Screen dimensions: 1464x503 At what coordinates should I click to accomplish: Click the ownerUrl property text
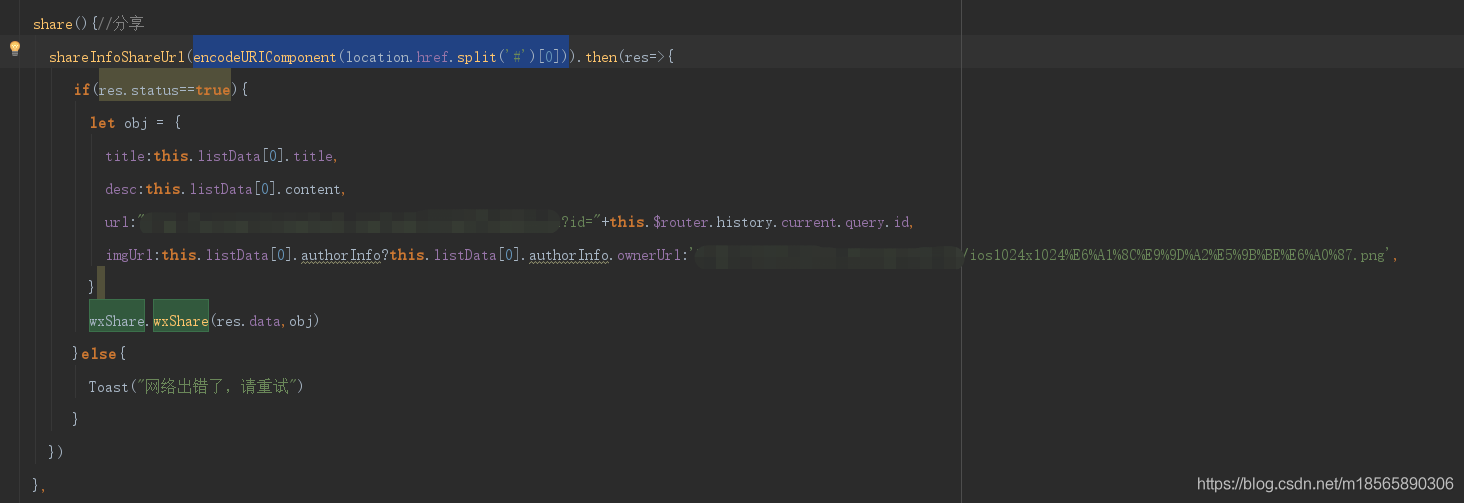pyautogui.click(x=650, y=255)
